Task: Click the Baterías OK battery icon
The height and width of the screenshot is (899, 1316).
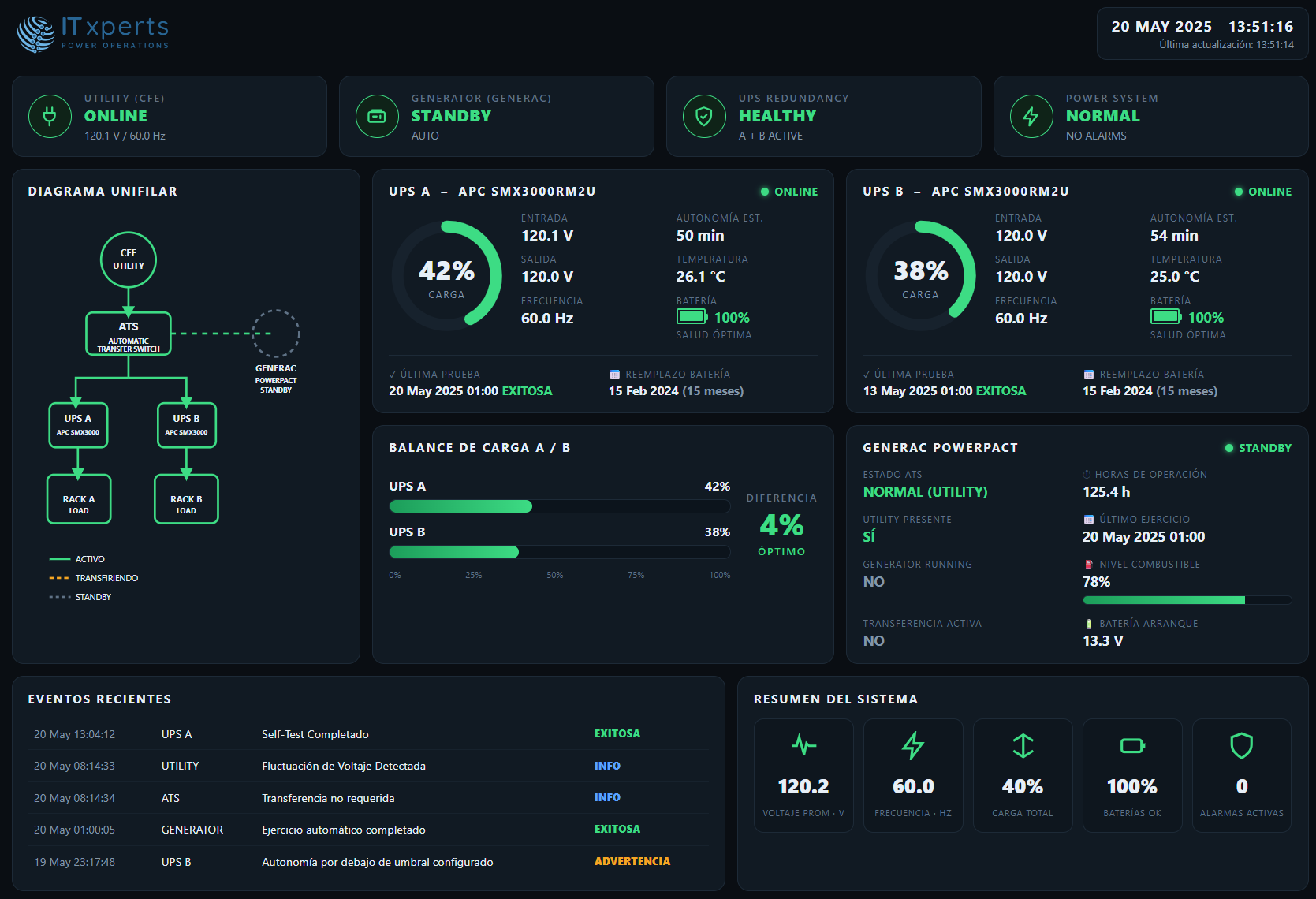Action: (1132, 745)
